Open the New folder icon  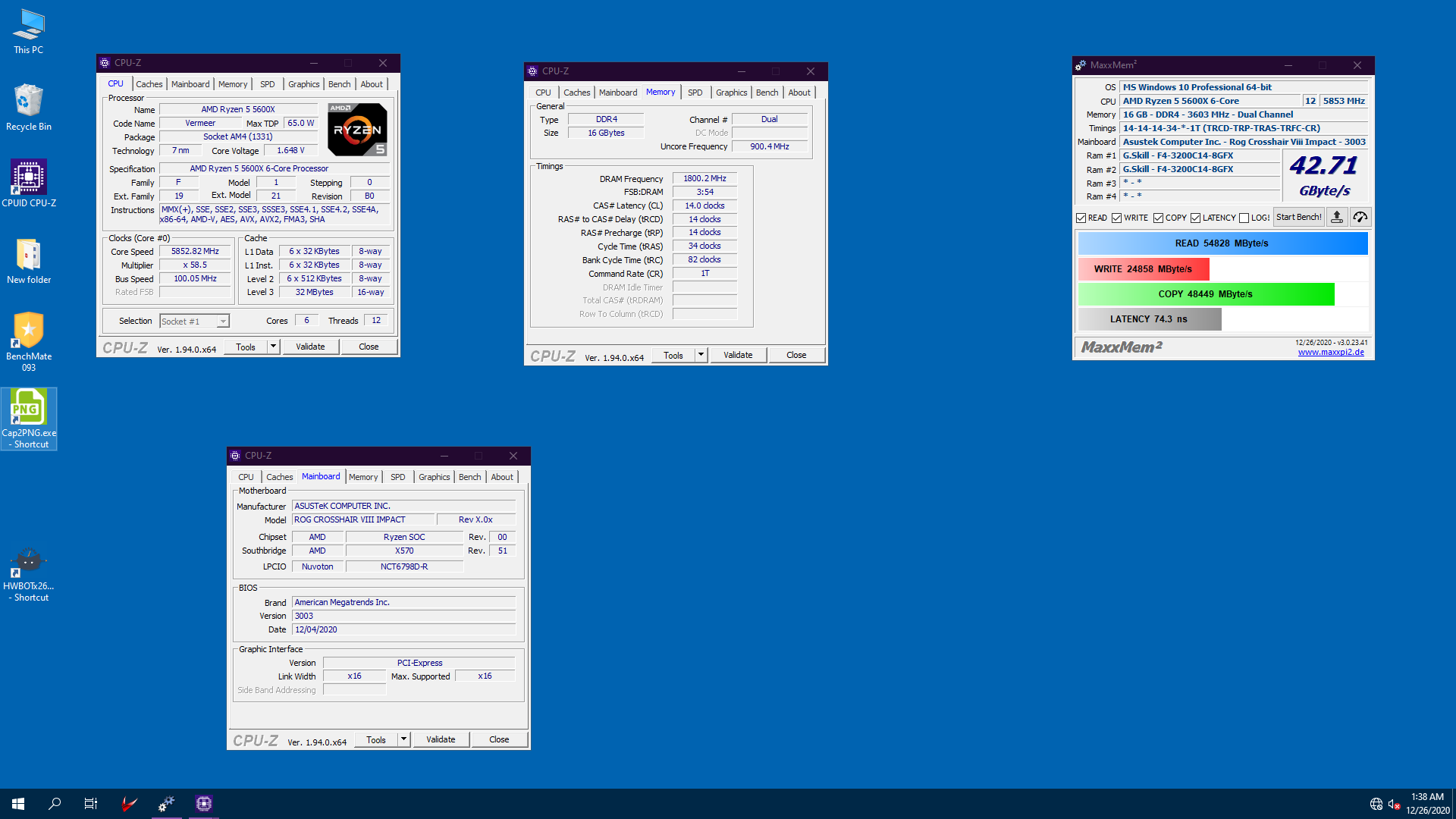tap(29, 260)
